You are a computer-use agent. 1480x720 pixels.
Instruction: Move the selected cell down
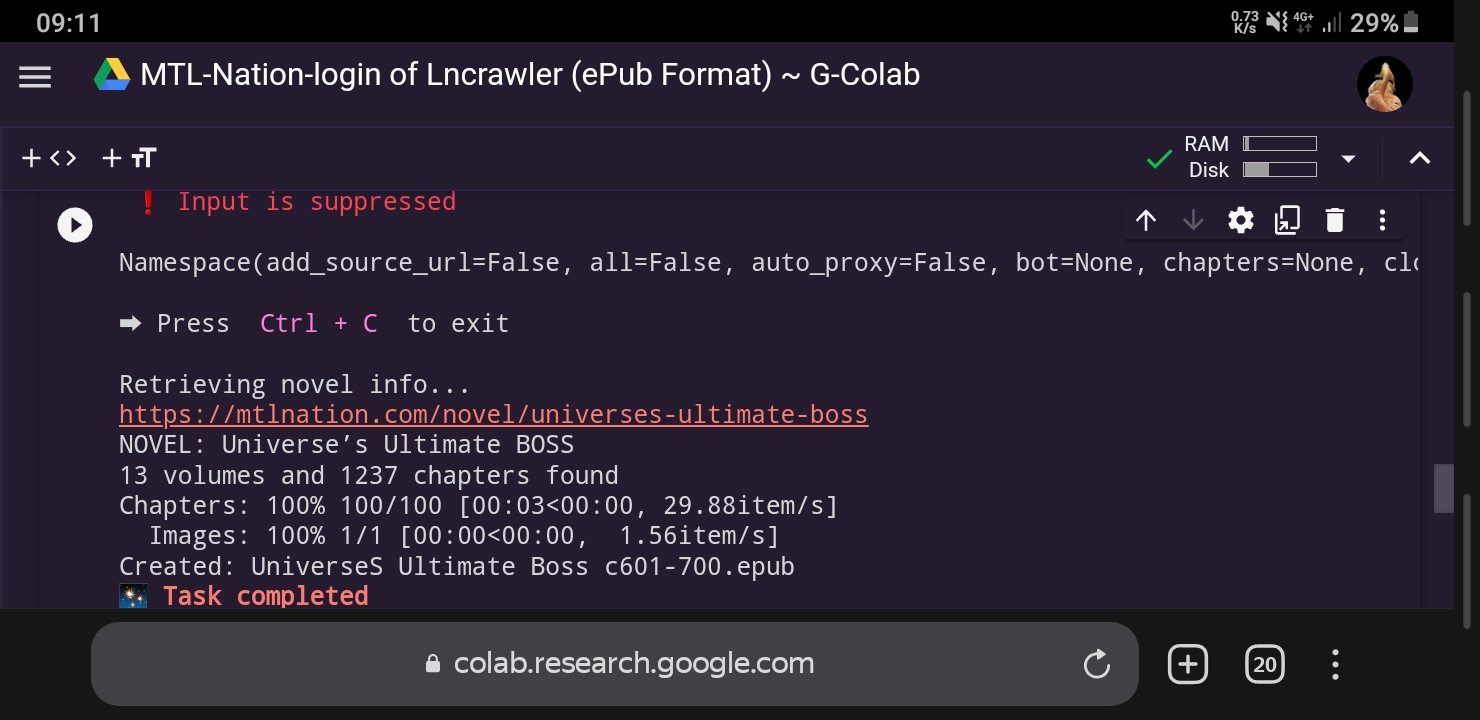[x=1193, y=220]
